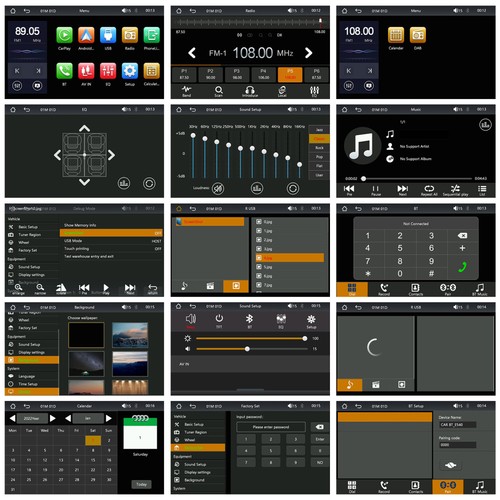This screenshot has height=500, width=500.
Task: Toggle the Repeat All playback mode
Action: tap(429, 189)
